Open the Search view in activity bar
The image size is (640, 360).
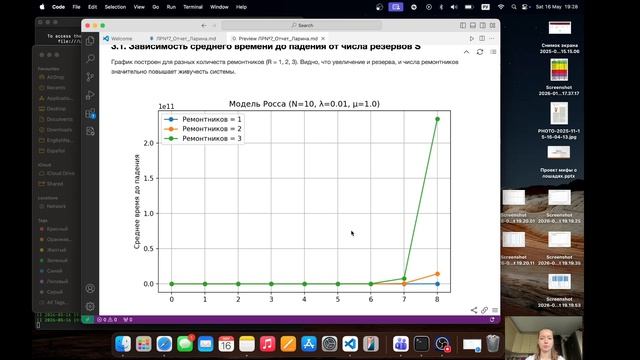click(90, 58)
